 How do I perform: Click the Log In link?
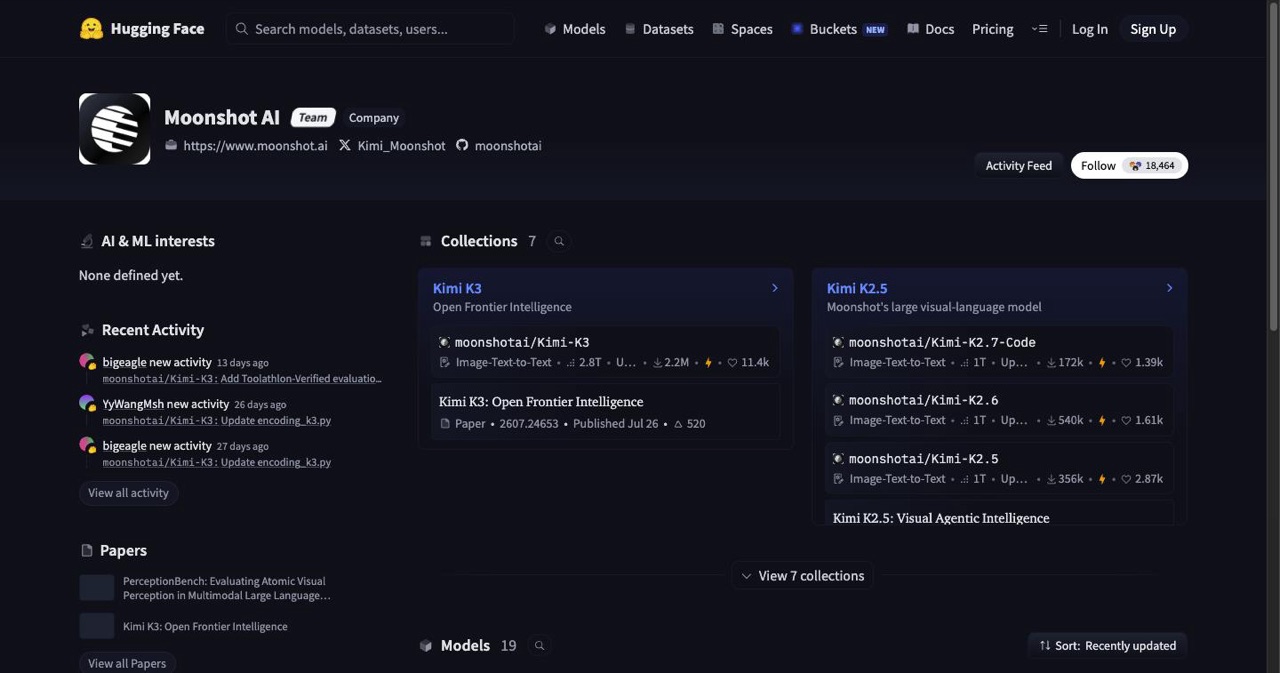(1090, 29)
